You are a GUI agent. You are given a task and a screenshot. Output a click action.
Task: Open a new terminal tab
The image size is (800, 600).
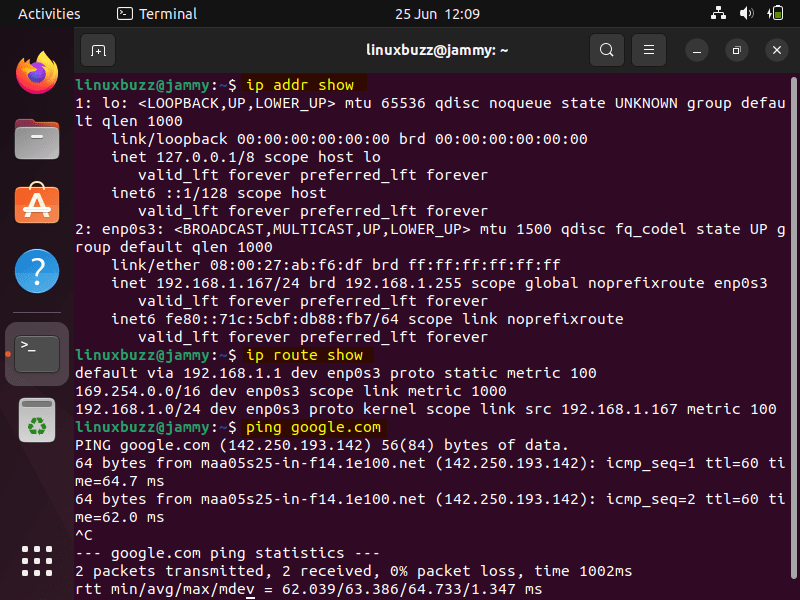[96, 49]
